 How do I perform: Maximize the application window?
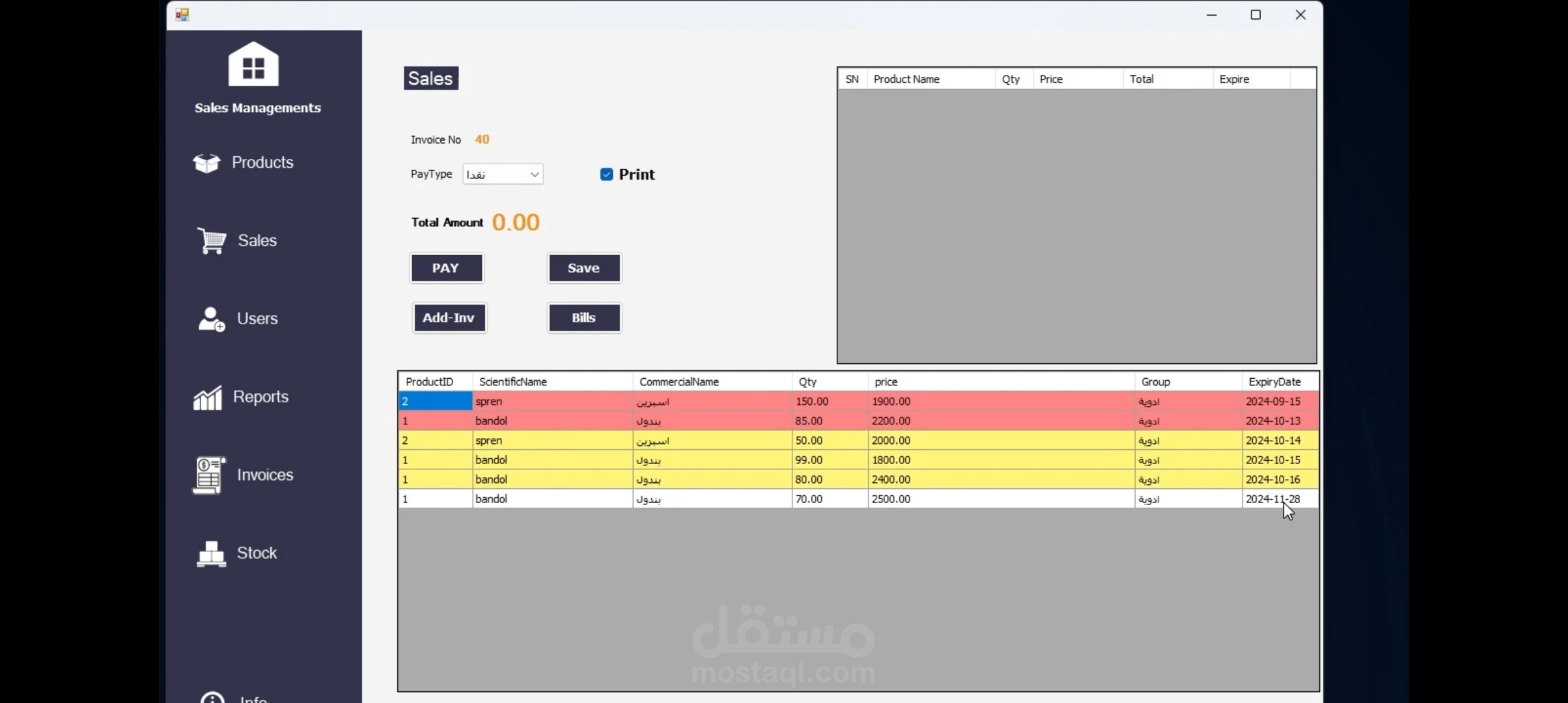tap(1255, 14)
